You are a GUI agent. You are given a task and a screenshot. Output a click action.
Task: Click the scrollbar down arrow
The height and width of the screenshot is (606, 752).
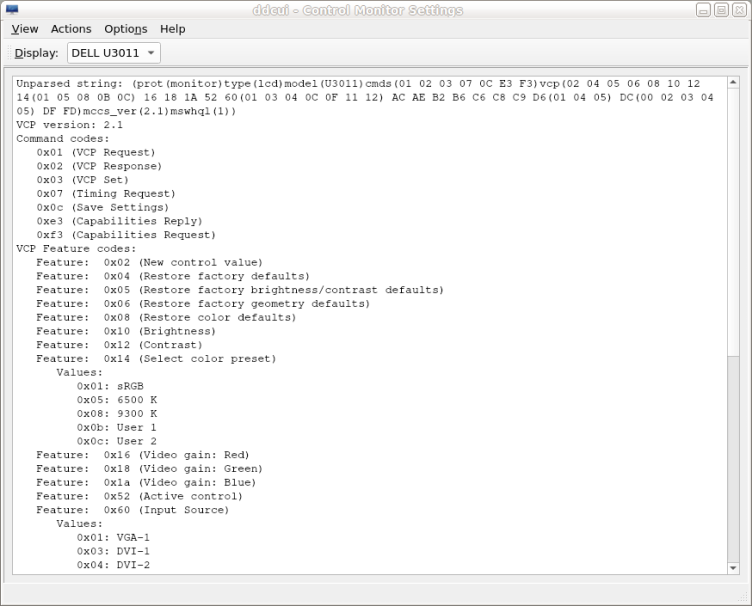(733, 568)
